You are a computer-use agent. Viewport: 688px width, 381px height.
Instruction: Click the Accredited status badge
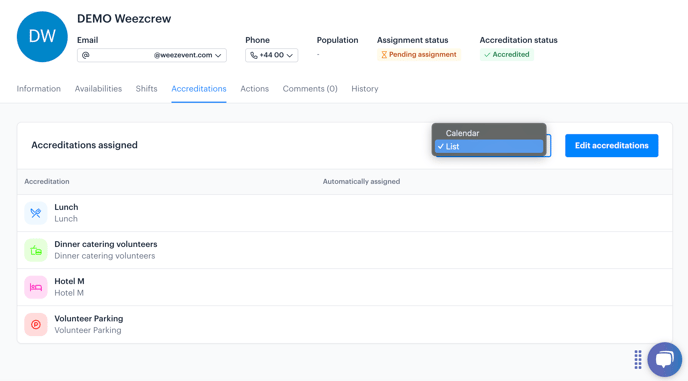[x=507, y=55]
